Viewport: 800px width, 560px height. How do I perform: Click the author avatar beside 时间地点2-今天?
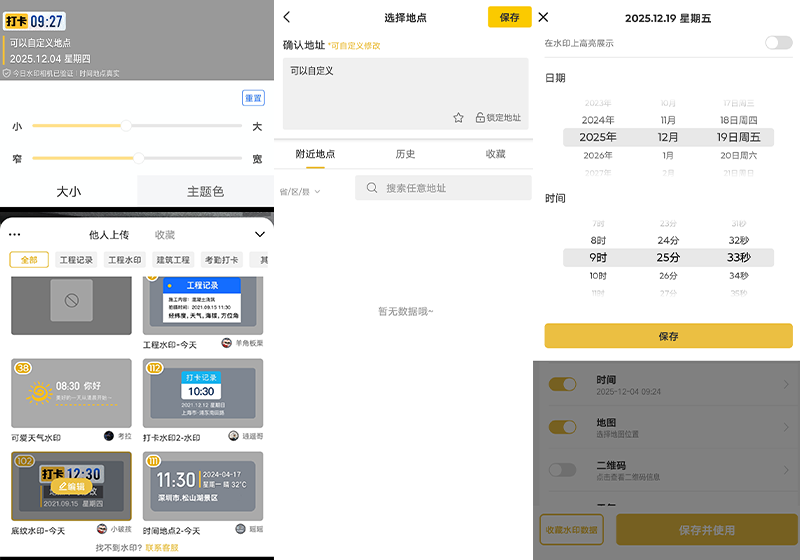tap(241, 529)
